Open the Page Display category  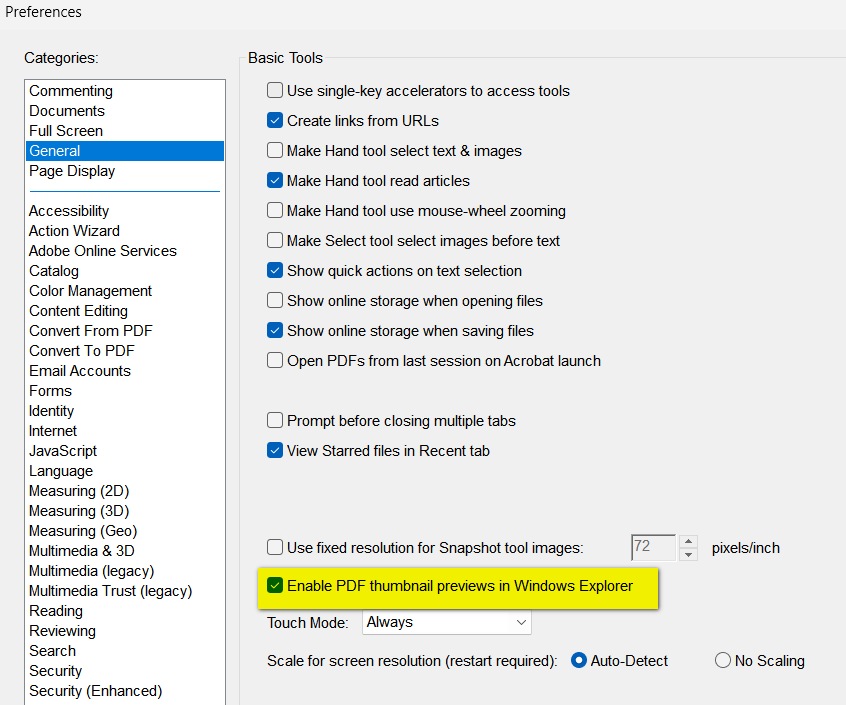(x=72, y=171)
